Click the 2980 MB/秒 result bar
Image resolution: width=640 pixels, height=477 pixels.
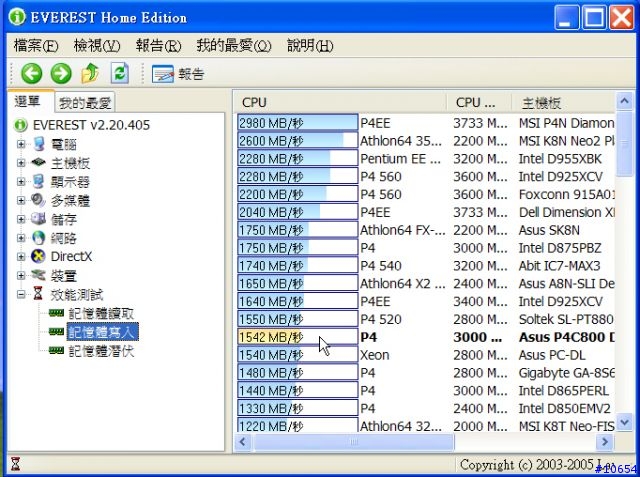point(298,123)
